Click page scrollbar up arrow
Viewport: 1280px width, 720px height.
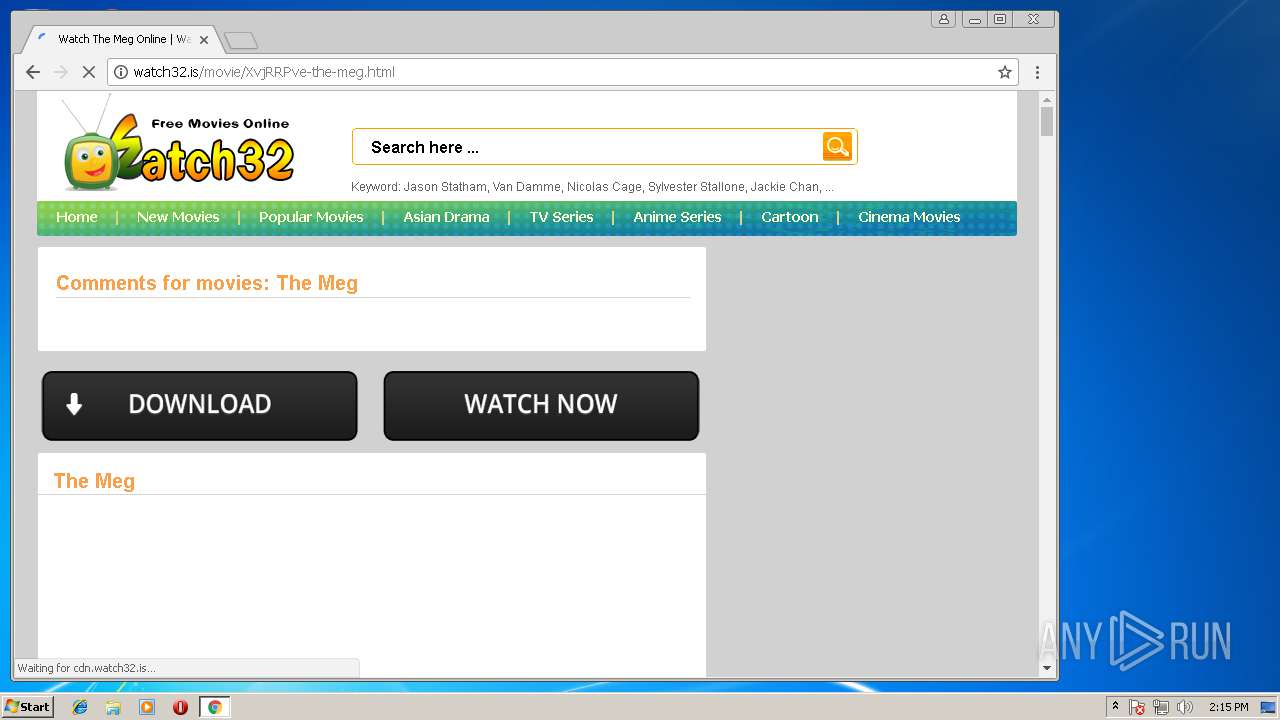pos(1047,99)
